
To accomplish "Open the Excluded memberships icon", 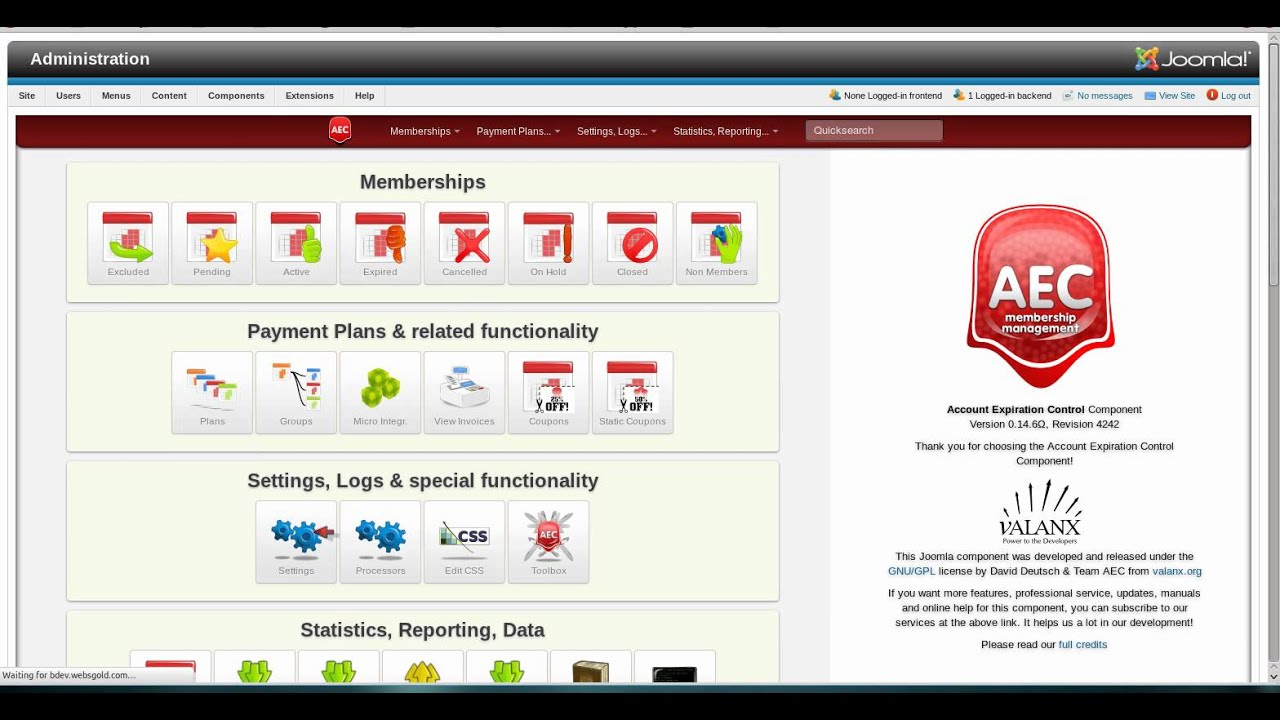I will pos(128,243).
